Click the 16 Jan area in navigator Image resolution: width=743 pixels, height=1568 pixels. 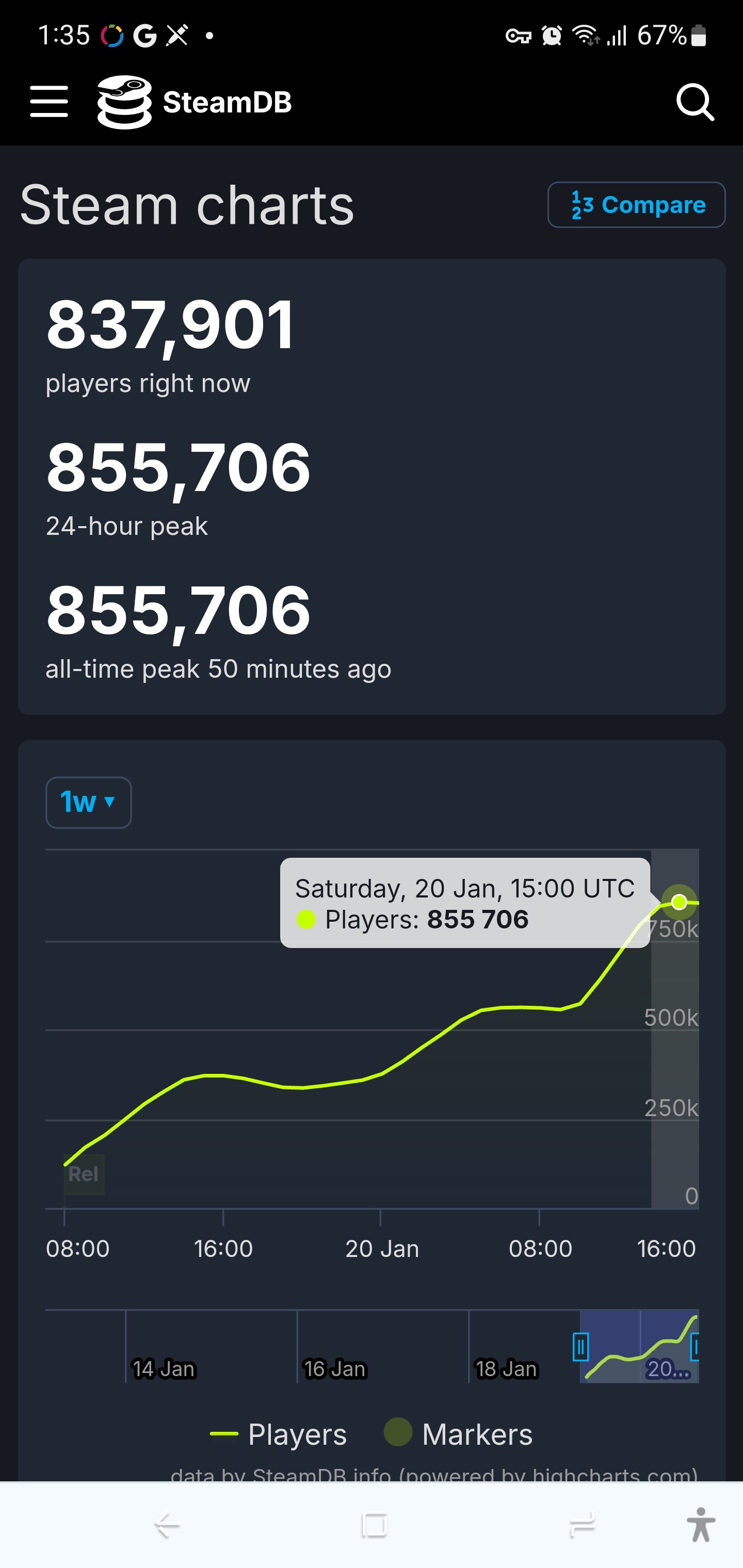tap(334, 1368)
